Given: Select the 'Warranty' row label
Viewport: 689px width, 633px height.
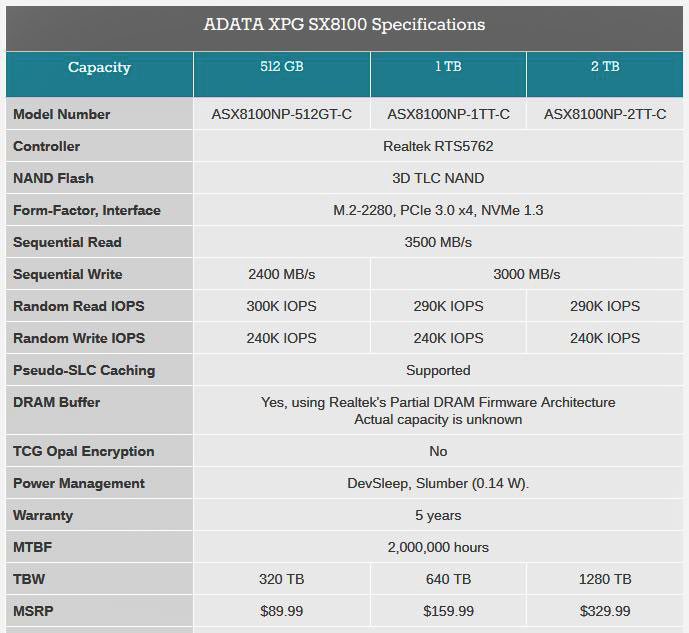Looking at the screenshot, I should click(x=43, y=516).
